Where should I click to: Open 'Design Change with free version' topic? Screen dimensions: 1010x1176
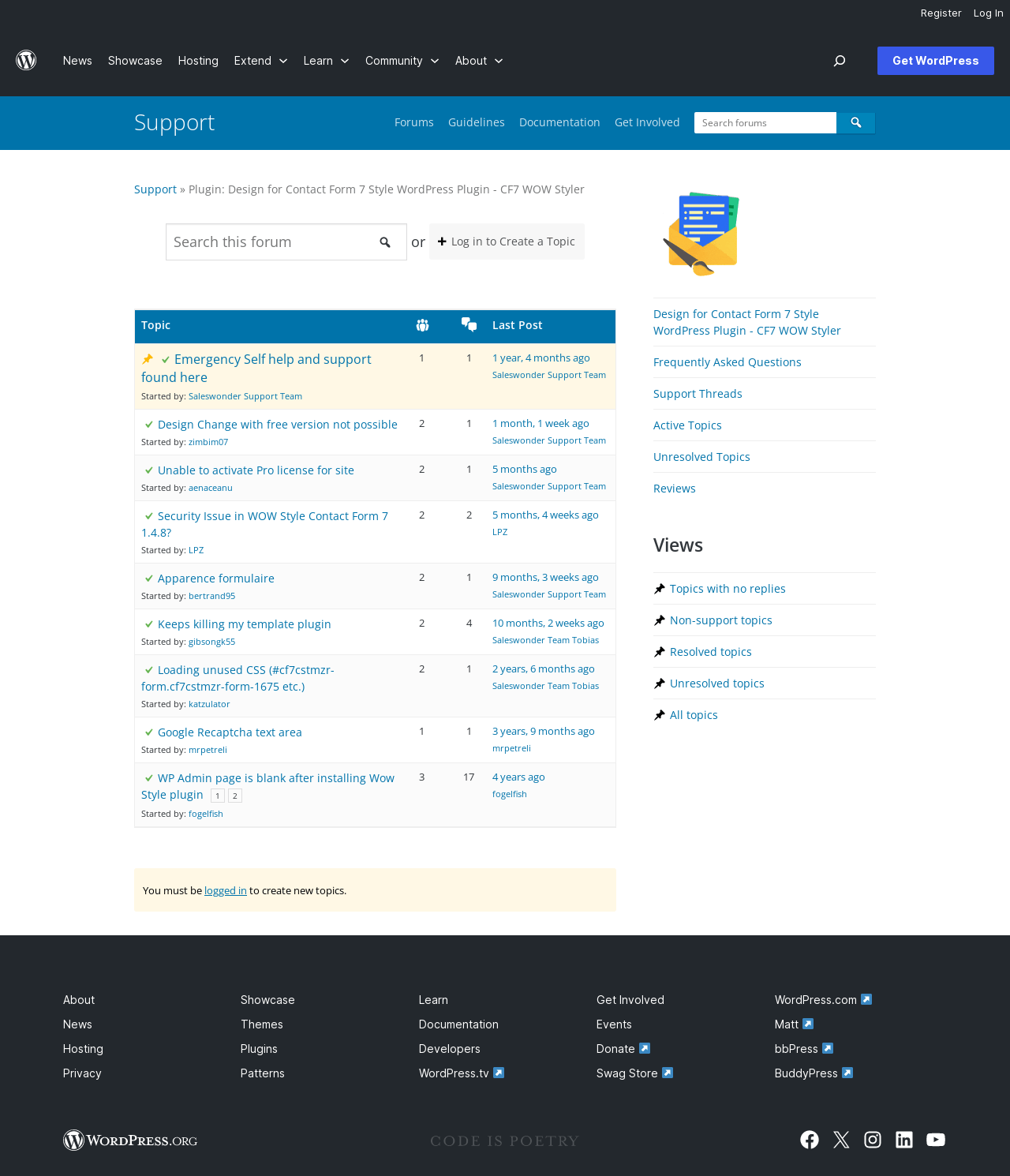pyautogui.click(x=278, y=425)
